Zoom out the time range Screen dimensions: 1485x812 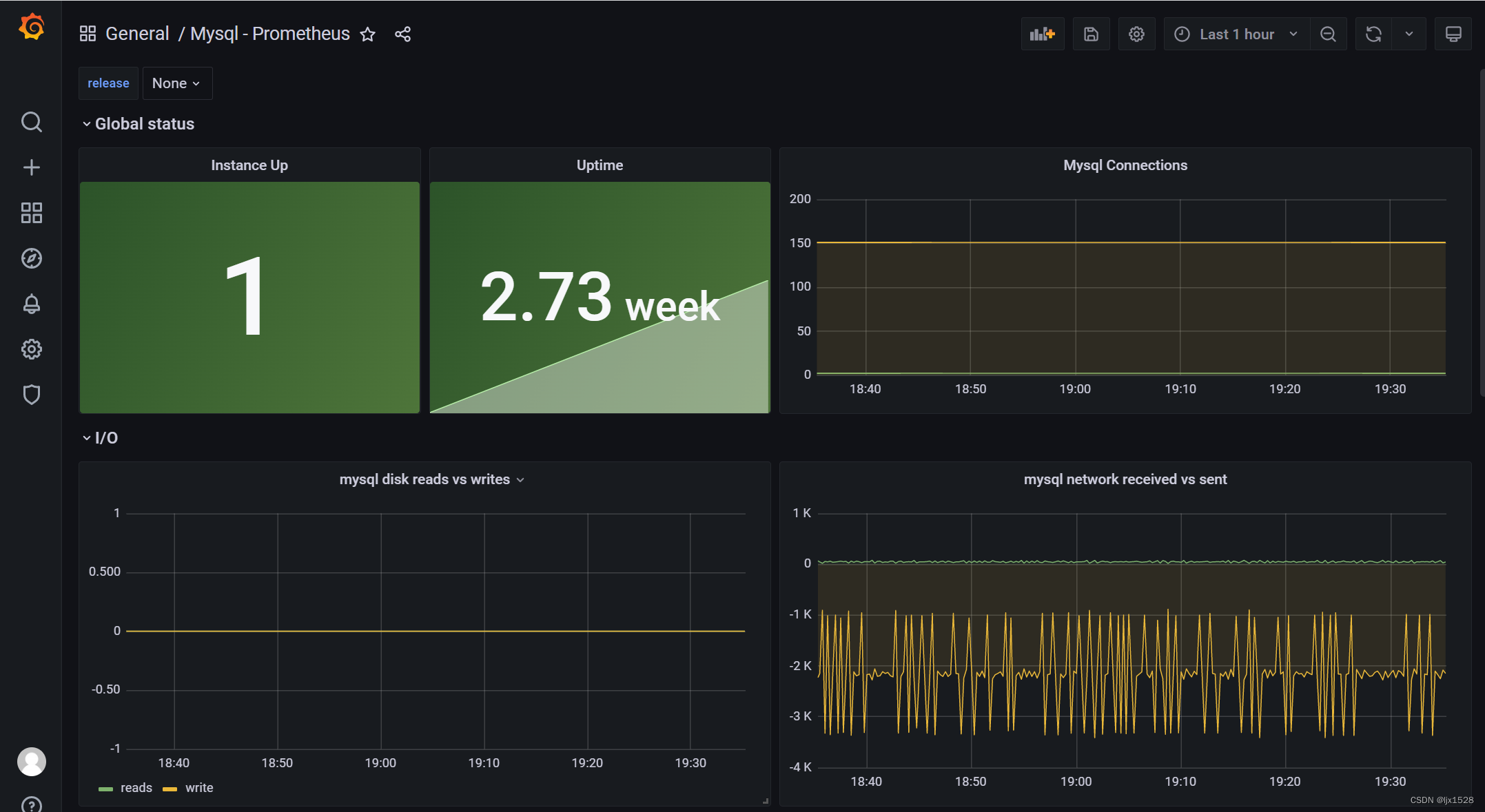1328,34
